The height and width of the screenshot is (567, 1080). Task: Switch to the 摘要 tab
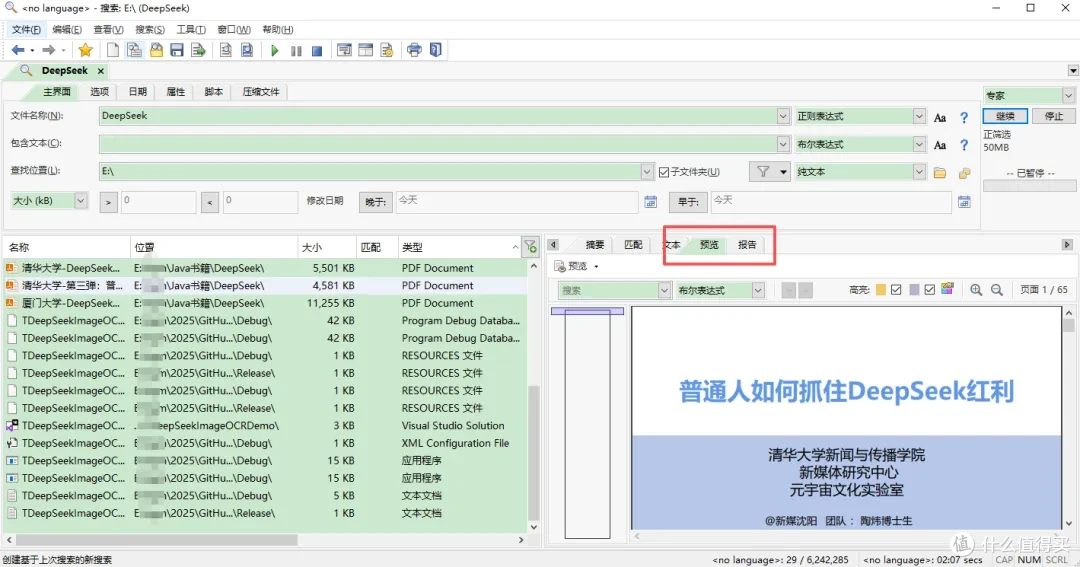pos(594,245)
